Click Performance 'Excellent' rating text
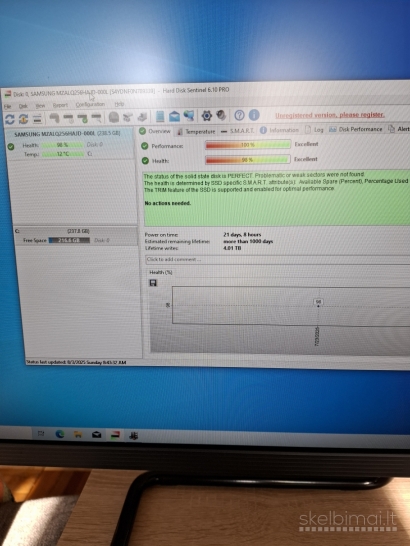410x546 pixels. (x=307, y=144)
